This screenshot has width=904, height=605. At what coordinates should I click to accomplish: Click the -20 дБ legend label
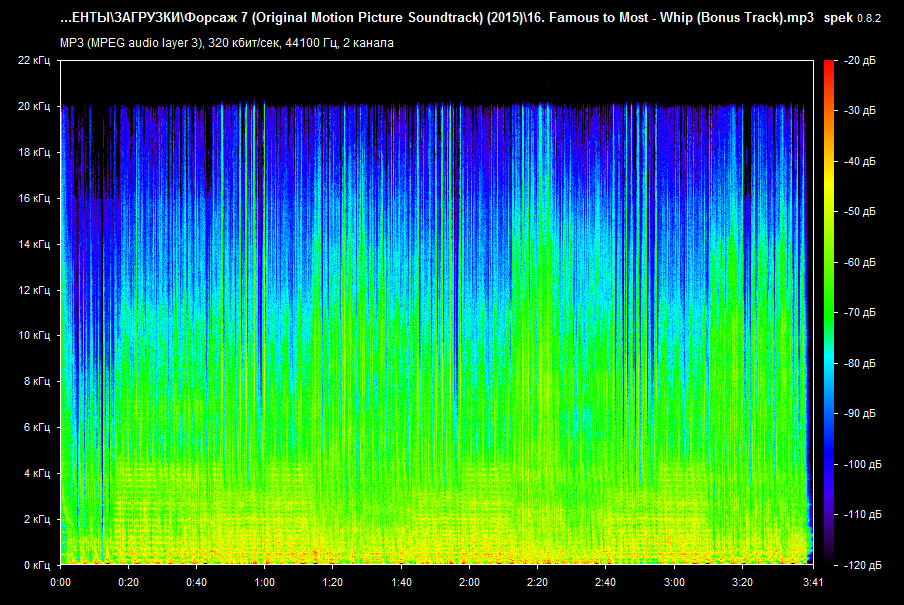coord(860,61)
